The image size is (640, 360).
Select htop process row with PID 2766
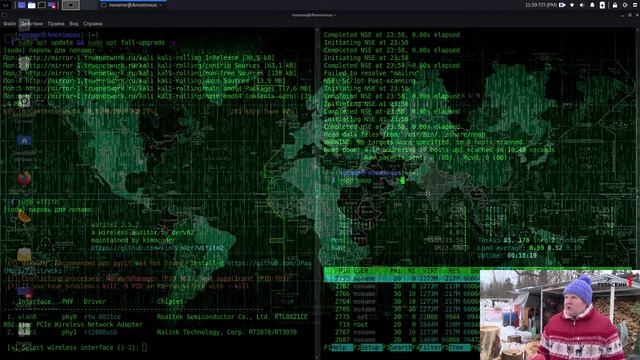point(402,294)
